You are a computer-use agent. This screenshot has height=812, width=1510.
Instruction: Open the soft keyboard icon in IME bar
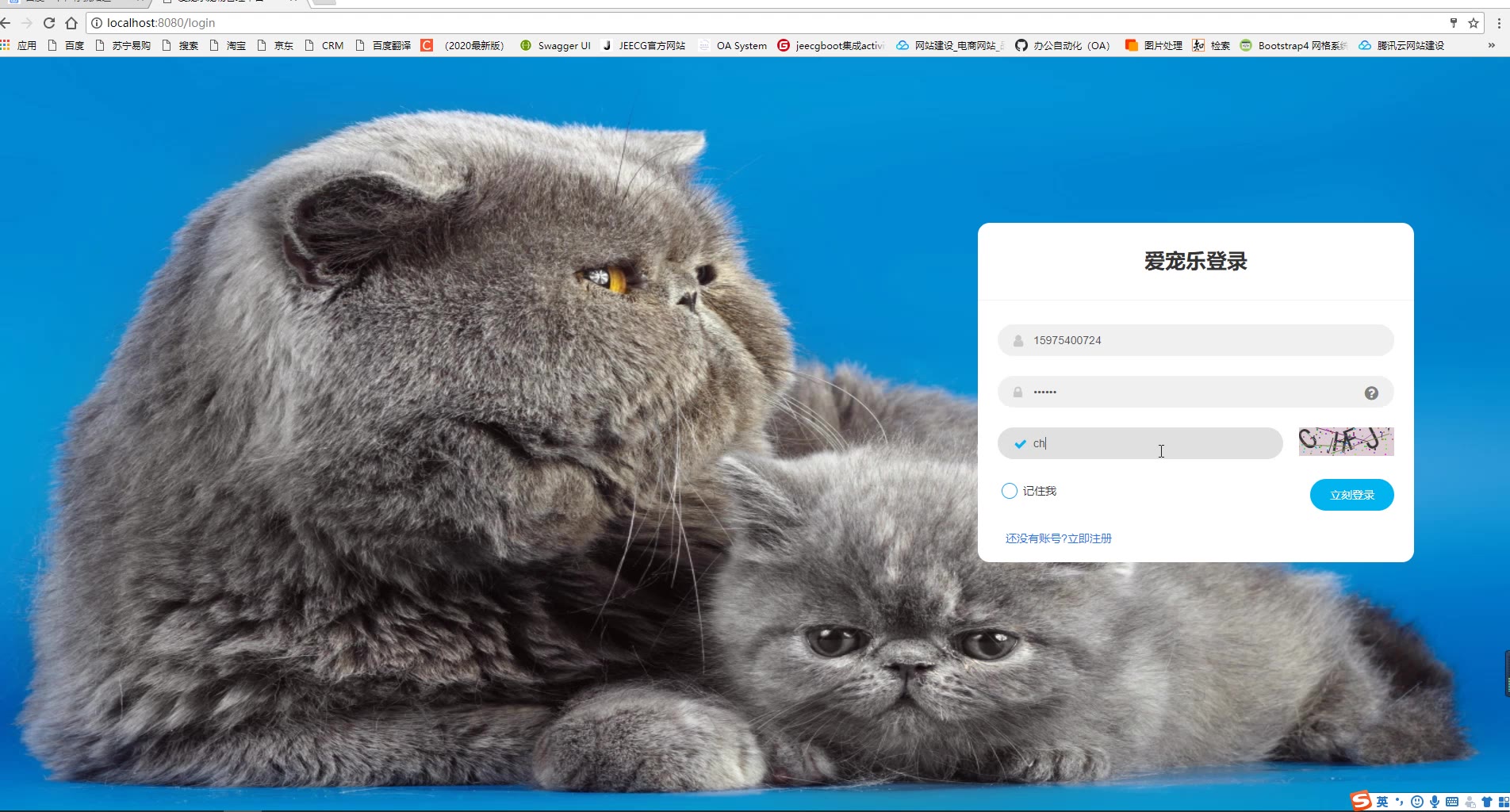(1452, 802)
